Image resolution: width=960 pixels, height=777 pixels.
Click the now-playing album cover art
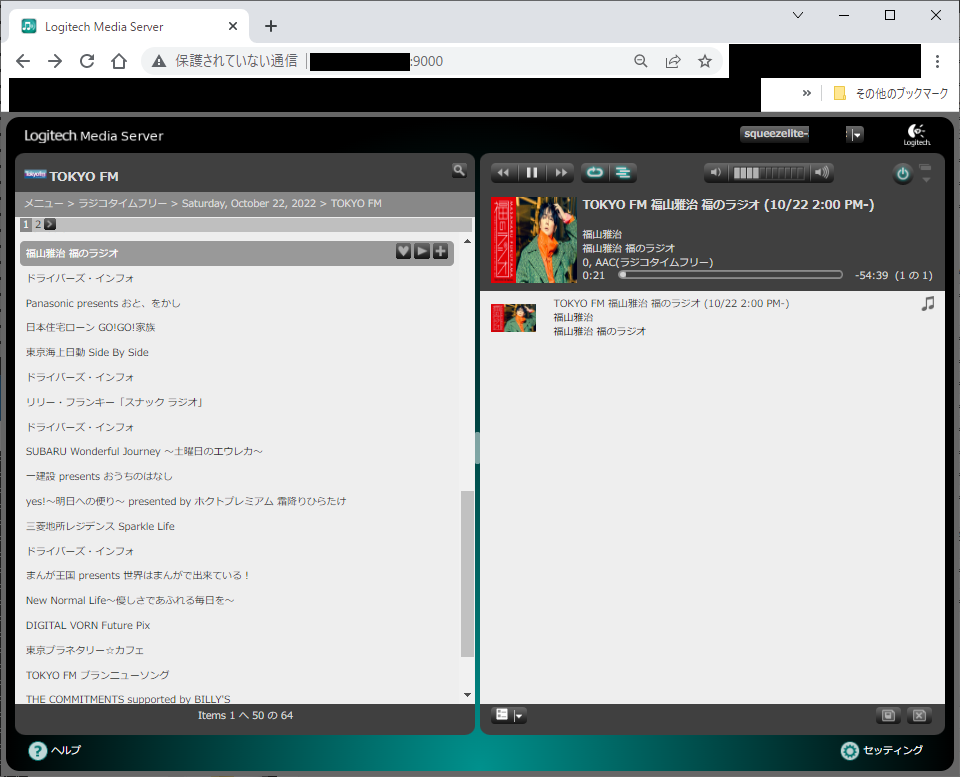click(x=534, y=240)
